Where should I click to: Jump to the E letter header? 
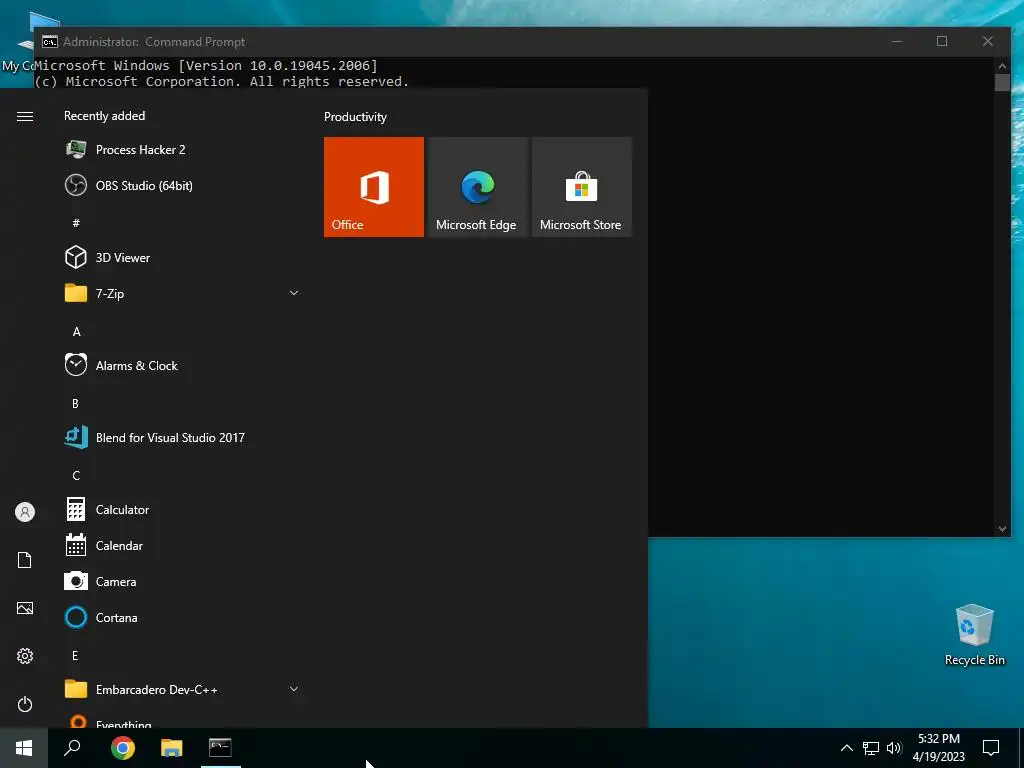[75, 655]
